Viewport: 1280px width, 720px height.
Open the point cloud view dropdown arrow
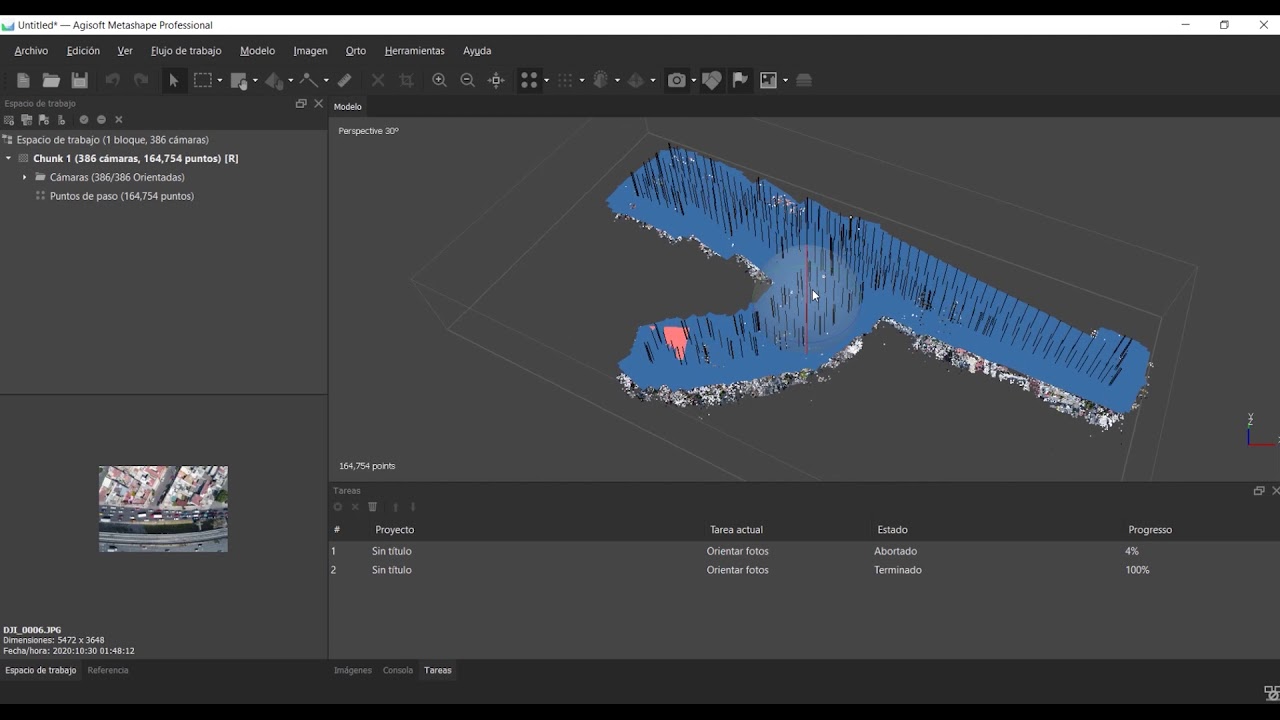pyautogui.click(x=547, y=81)
